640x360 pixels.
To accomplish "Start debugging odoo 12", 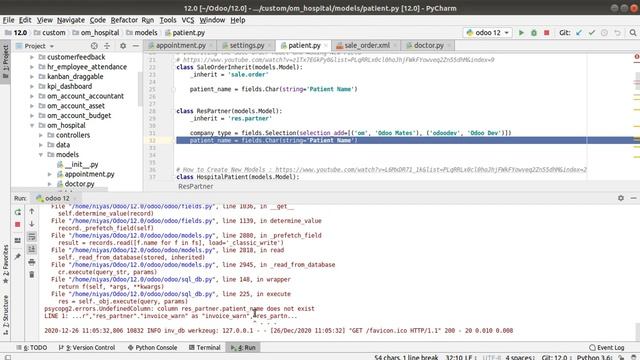I will tap(534, 33).
